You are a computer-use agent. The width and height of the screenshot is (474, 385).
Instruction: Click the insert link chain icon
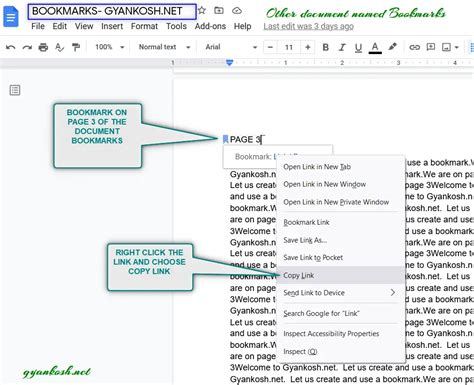pyautogui.click(x=414, y=47)
